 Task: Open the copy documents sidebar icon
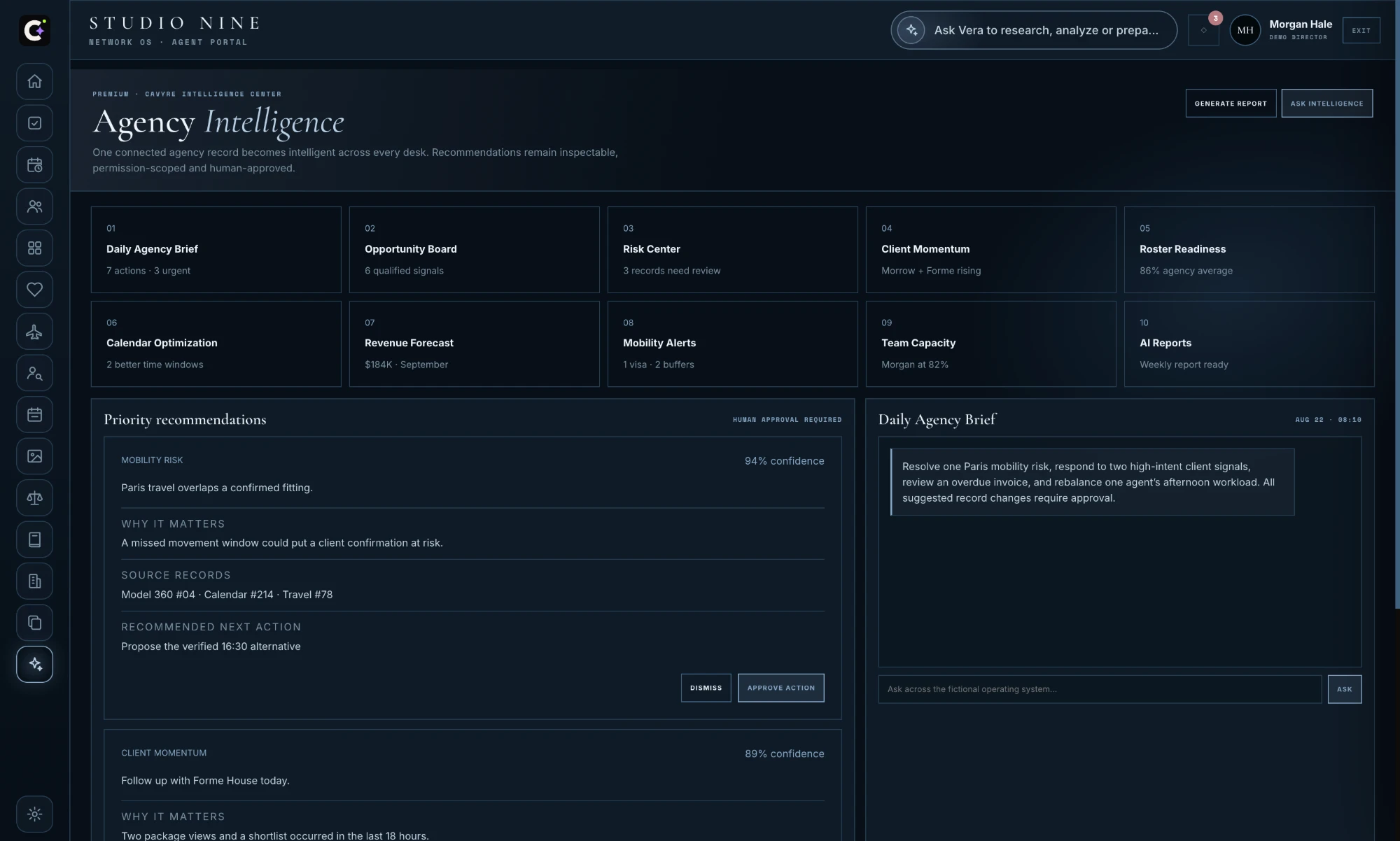(34, 623)
